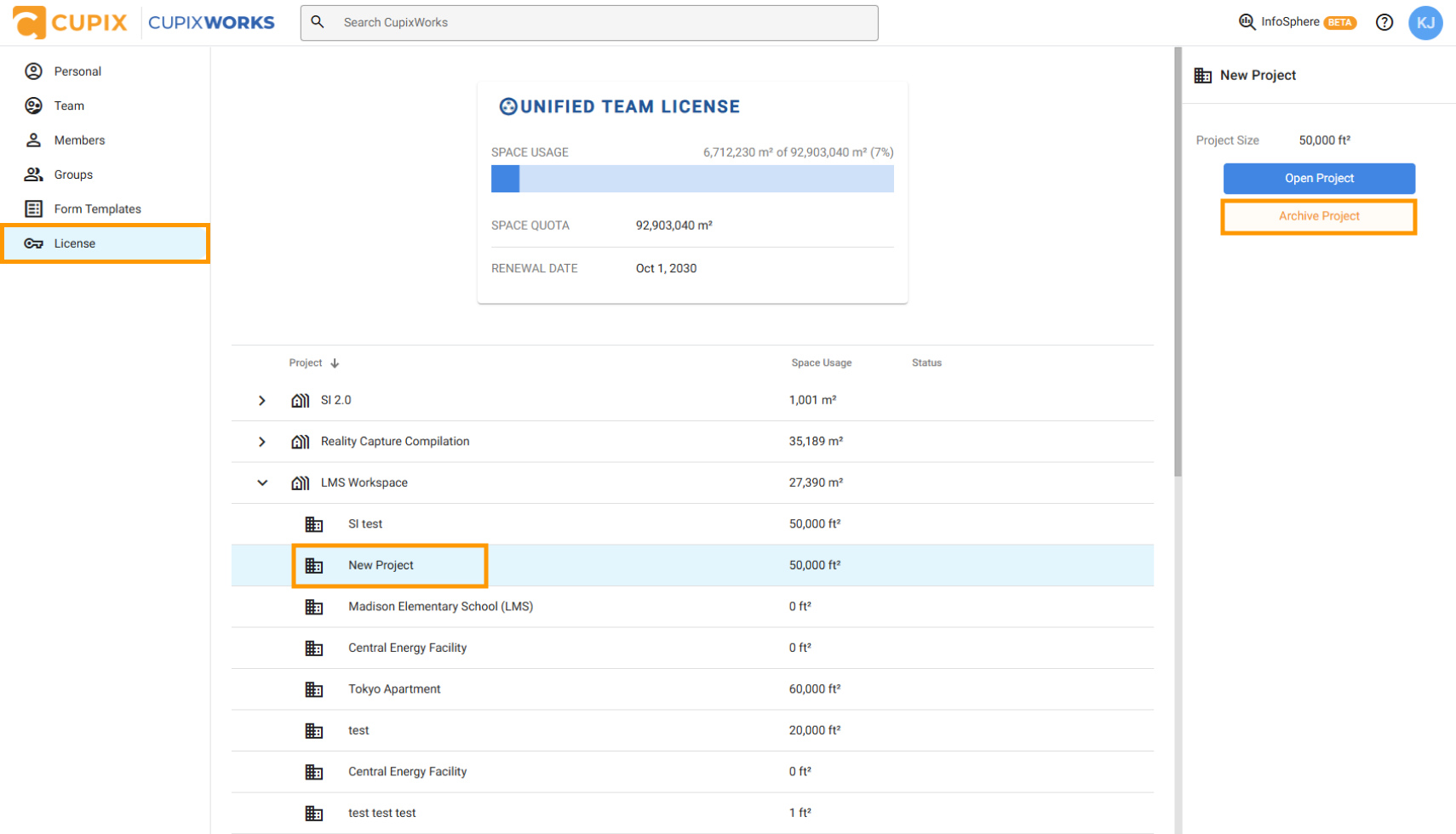This screenshot has width=1456, height=834.
Task: Click the Space Usage progress bar
Action: (692, 179)
